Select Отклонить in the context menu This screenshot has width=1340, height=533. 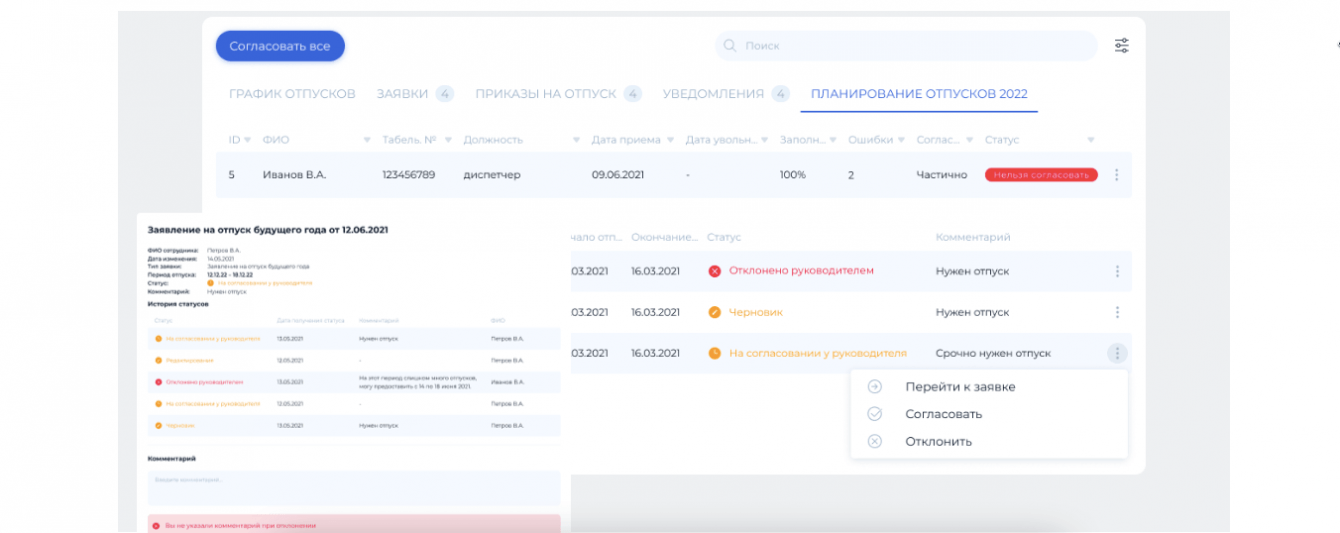[x=938, y=441]
